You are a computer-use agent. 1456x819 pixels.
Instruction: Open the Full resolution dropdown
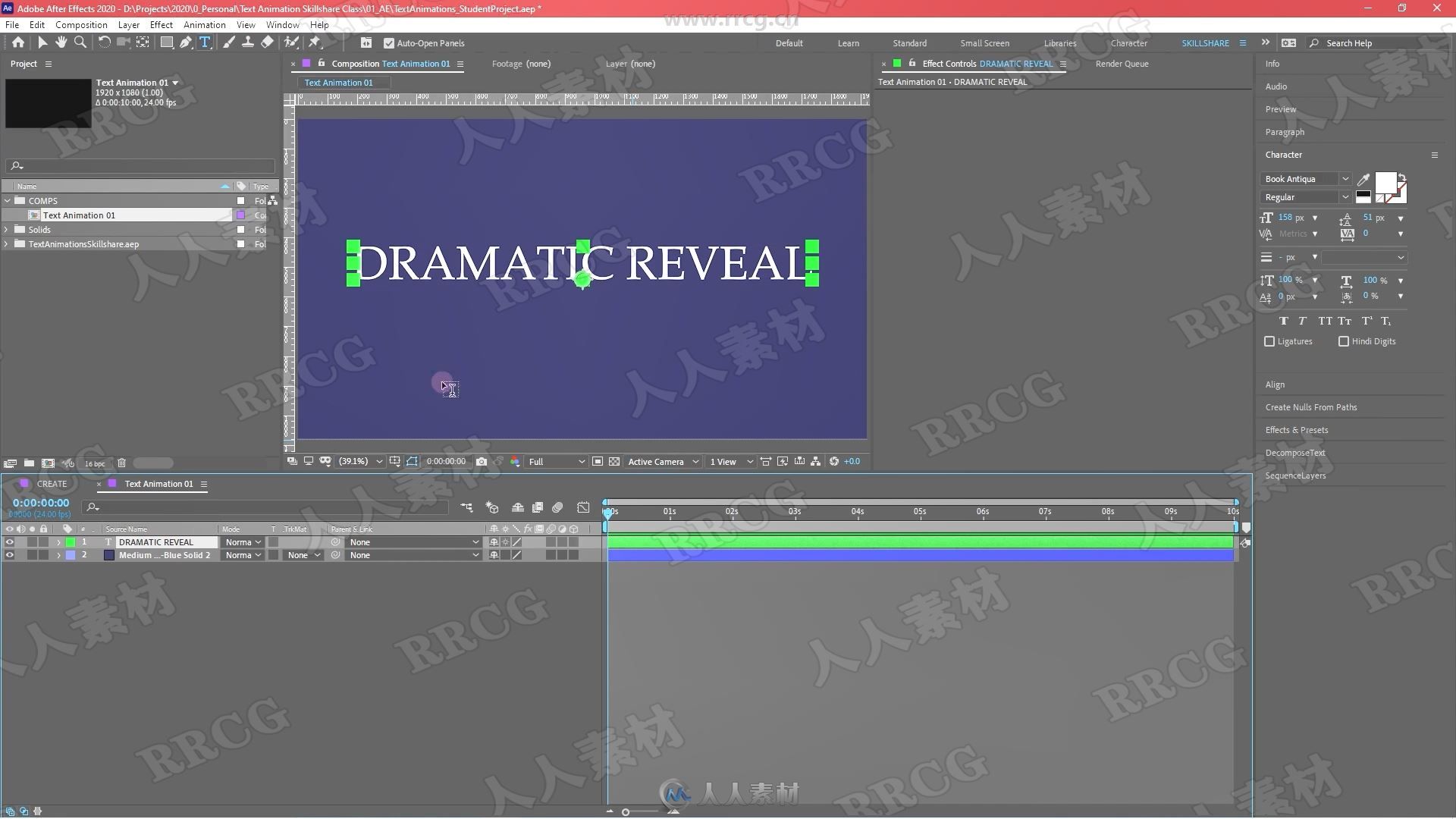(x=557, y=461)
